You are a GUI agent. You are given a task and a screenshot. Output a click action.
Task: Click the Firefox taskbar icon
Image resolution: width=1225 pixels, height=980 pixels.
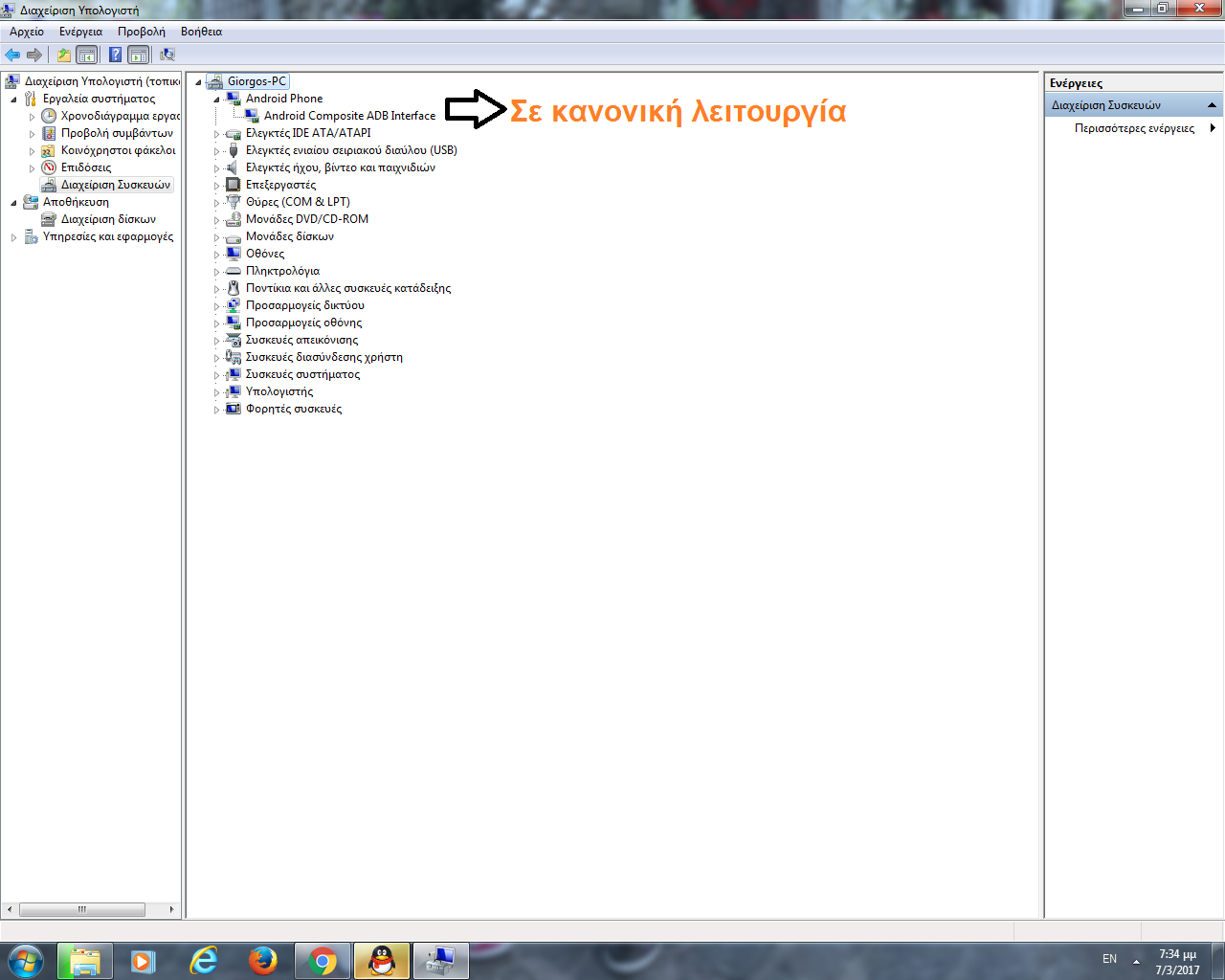point(263,960)
